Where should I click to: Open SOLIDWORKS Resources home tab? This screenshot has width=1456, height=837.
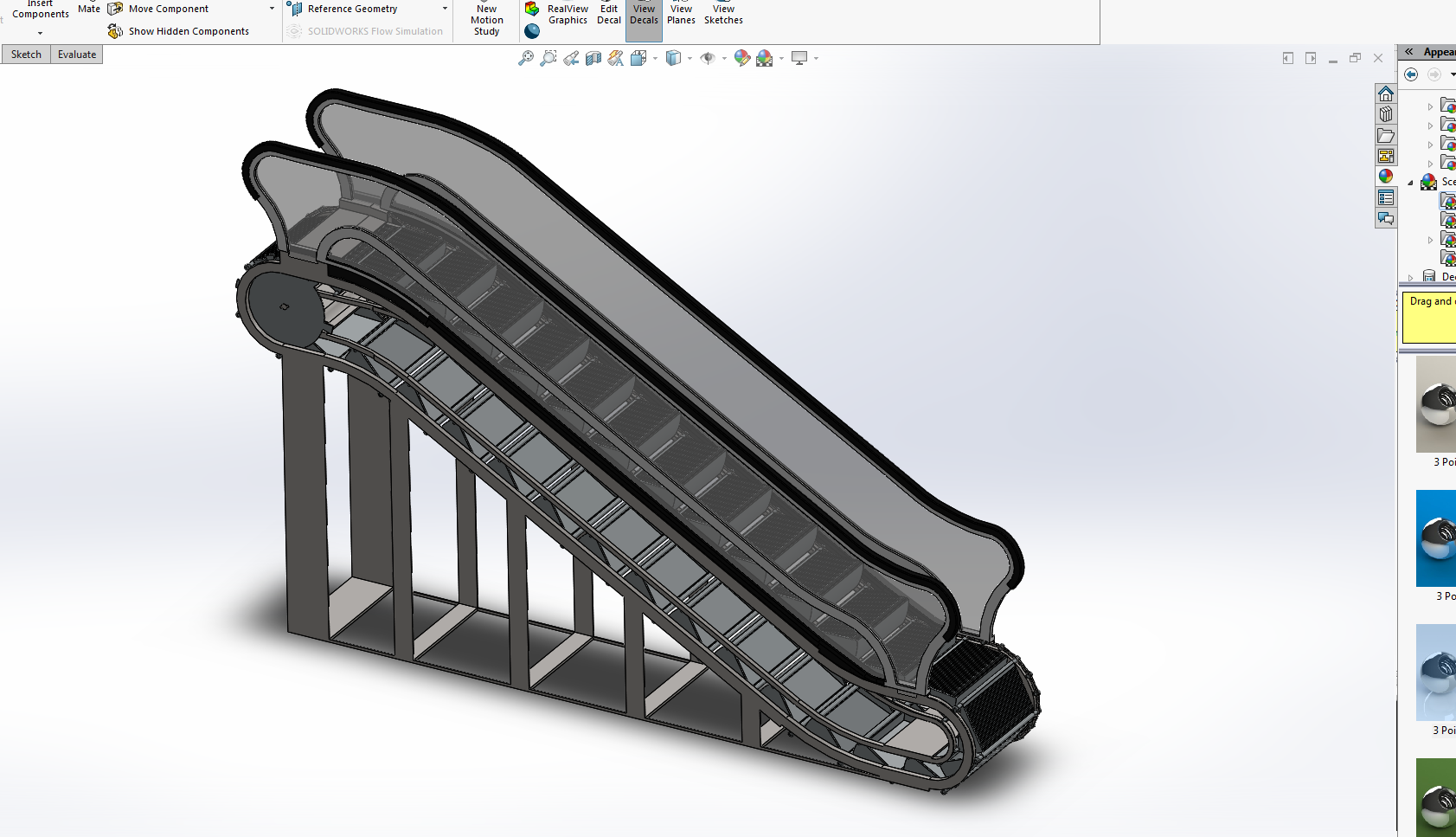tap(1386, 93)
